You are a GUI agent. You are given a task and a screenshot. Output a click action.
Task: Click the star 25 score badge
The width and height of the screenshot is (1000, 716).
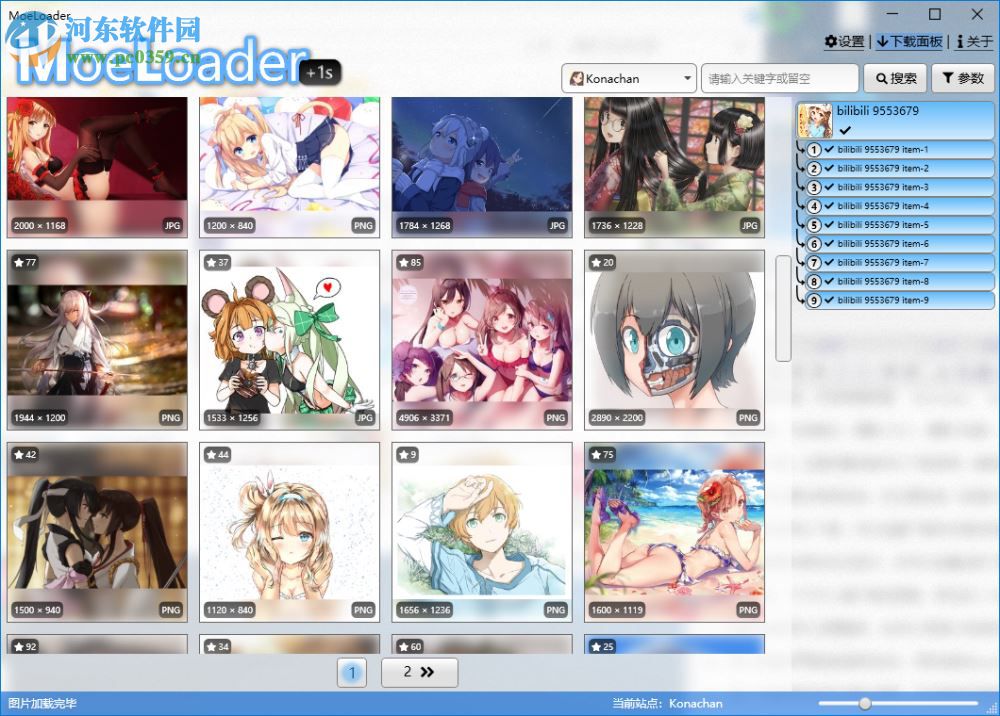[x=603, y=647]
